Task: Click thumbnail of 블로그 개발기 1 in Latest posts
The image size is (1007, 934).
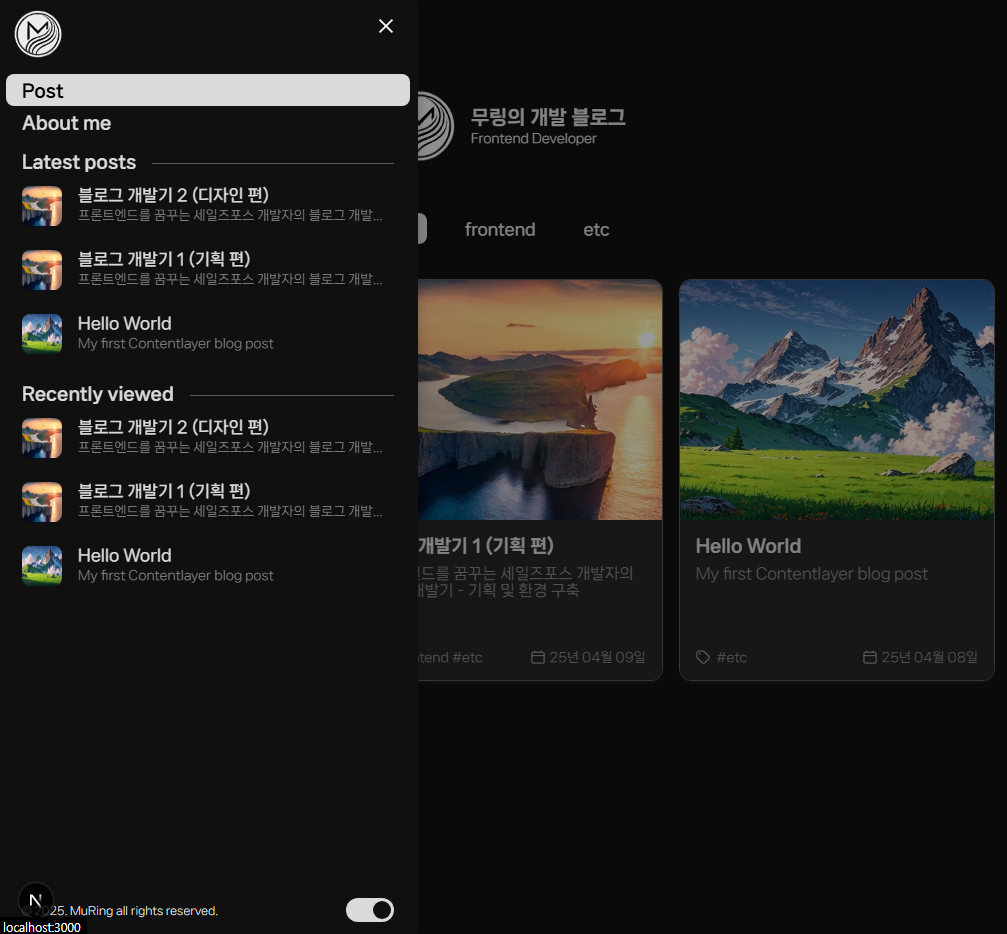Action: [x=42, y=270]
